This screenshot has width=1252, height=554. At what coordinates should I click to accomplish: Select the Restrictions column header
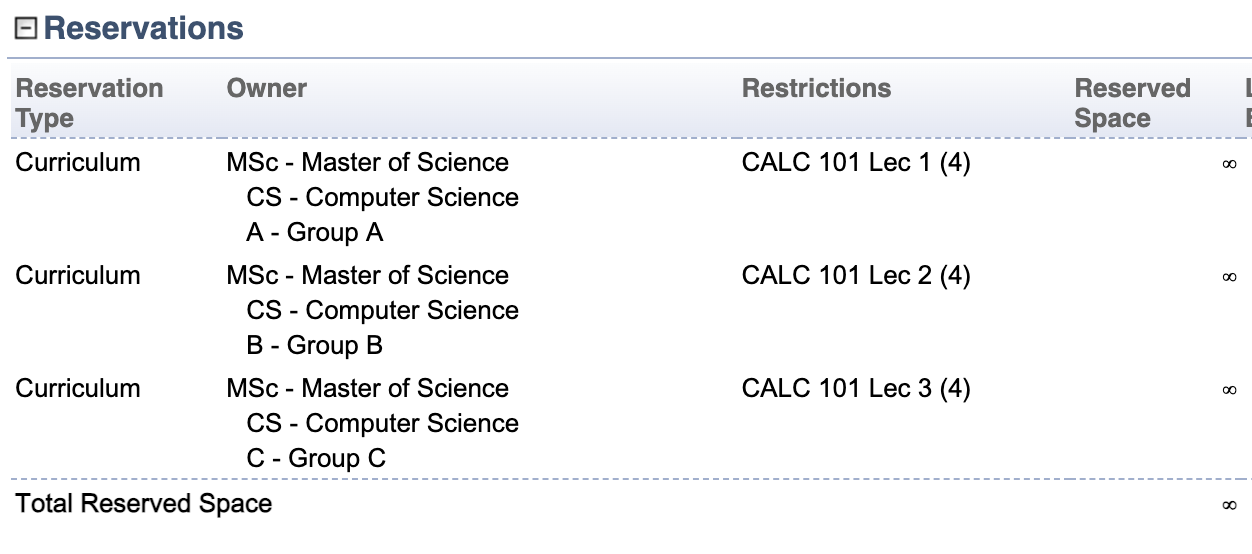click(816, 88)
